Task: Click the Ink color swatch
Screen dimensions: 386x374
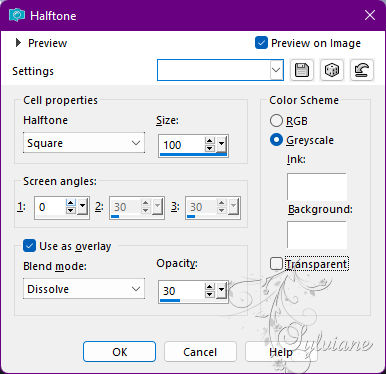Action: click(x=317, y=187)
